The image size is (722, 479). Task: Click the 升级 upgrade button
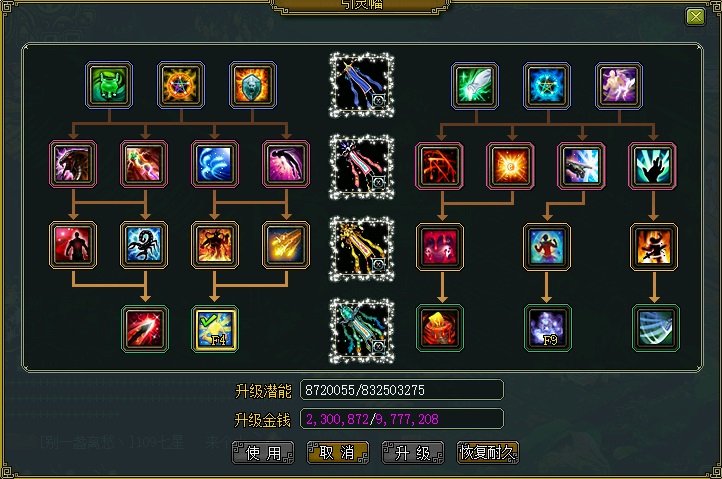[413, 453]
